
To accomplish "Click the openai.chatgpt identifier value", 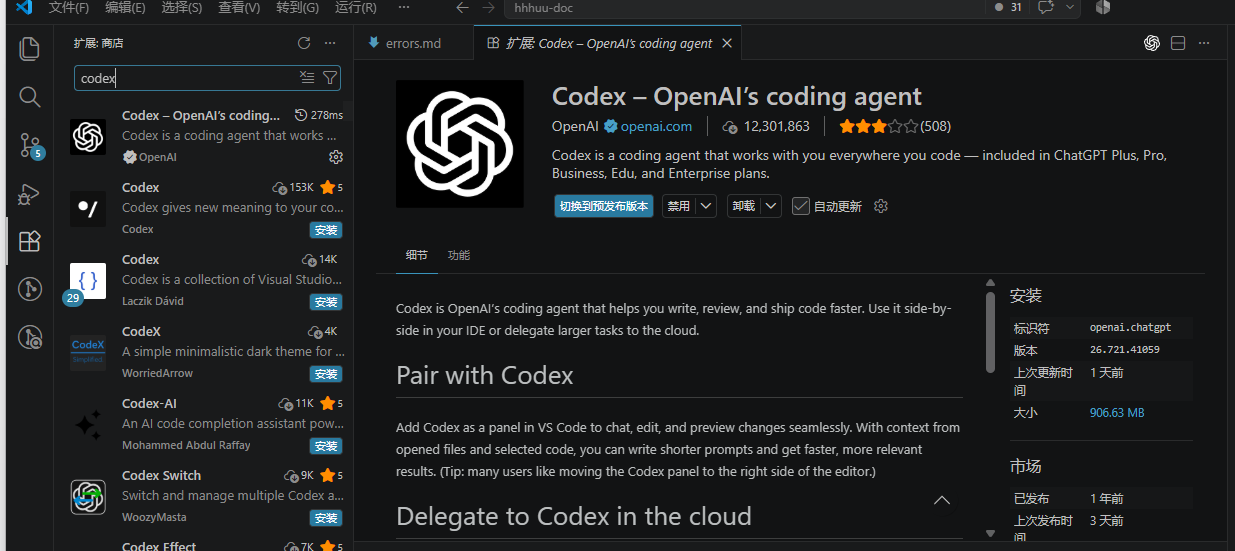I will [1130, 328].
